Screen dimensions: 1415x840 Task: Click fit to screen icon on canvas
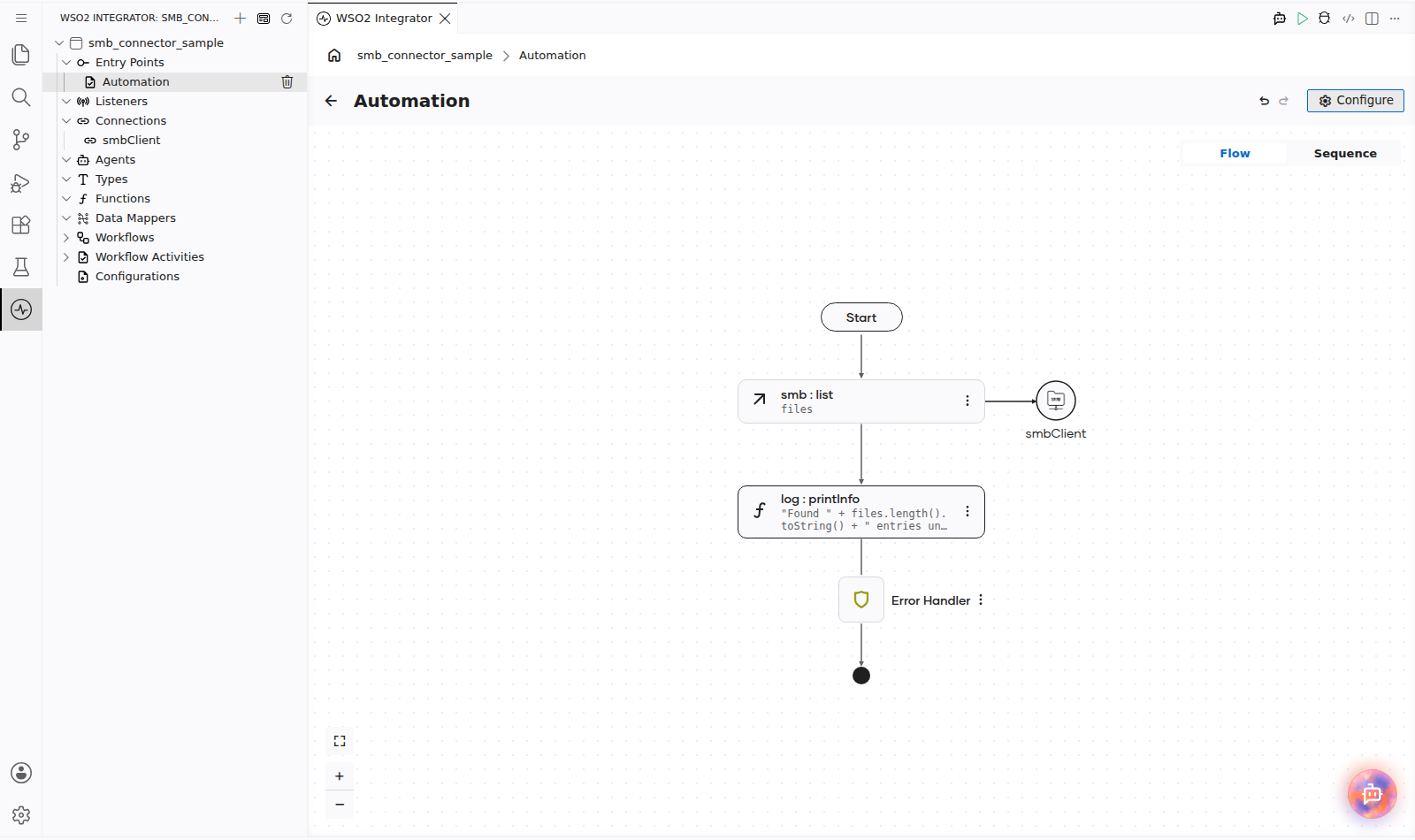[340, 741]
